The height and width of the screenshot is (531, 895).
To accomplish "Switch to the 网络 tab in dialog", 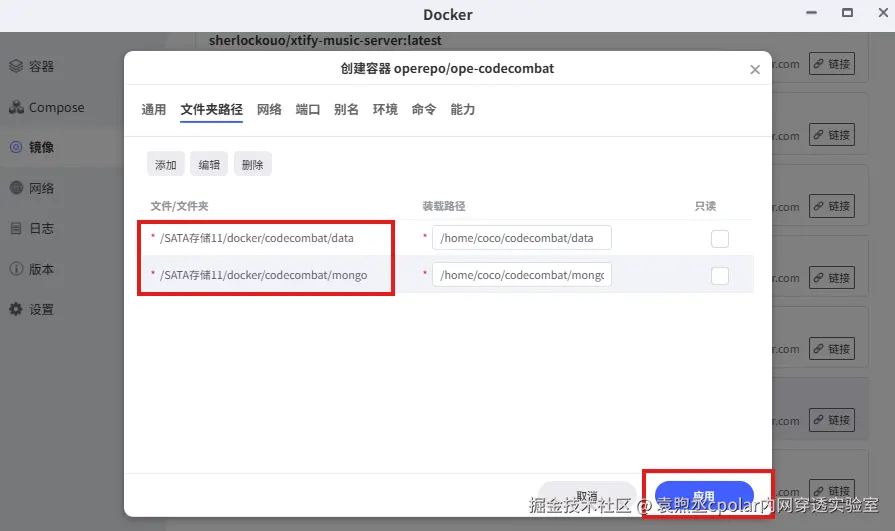I will (x=269, y=109).
